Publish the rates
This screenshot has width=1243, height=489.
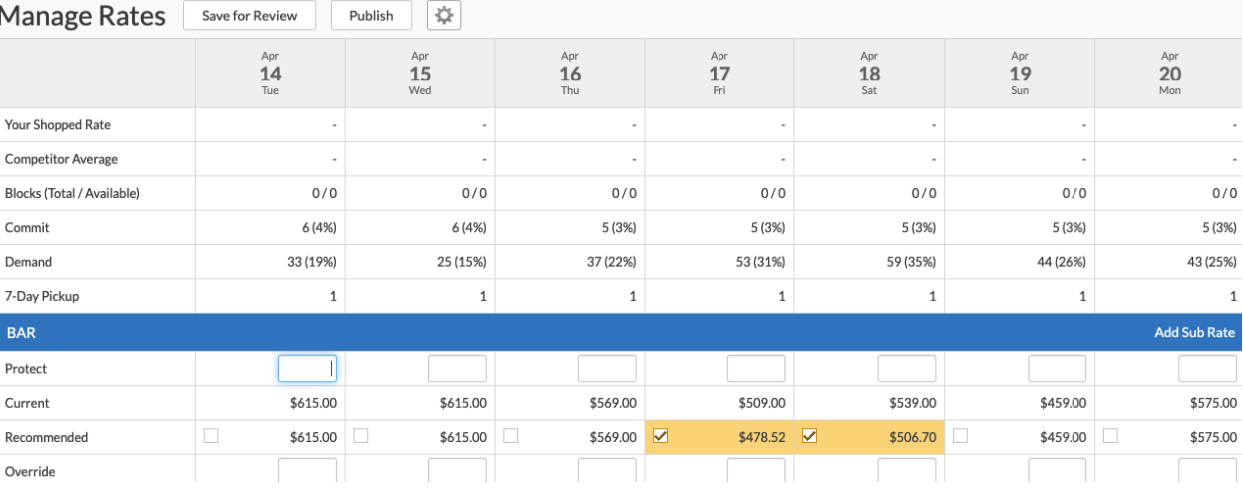(371, 15)
